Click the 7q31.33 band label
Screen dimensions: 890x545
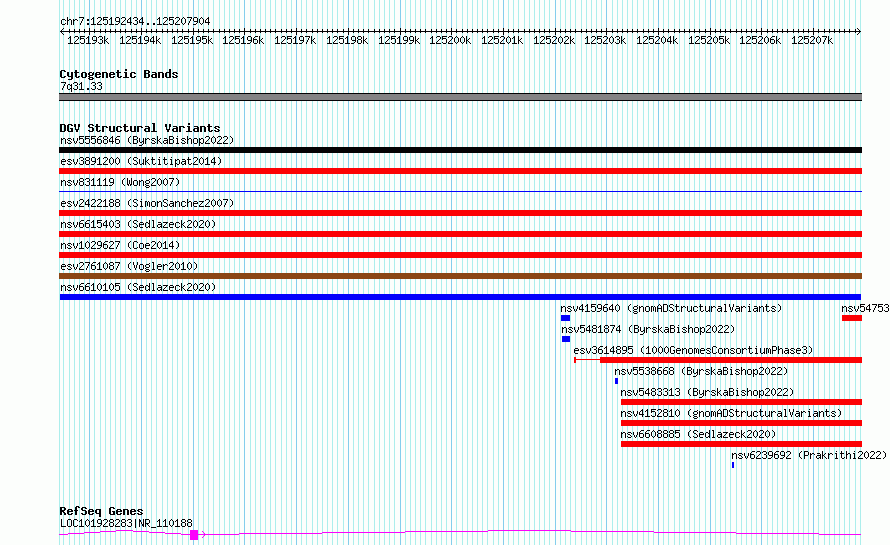[x=81, y=86]
